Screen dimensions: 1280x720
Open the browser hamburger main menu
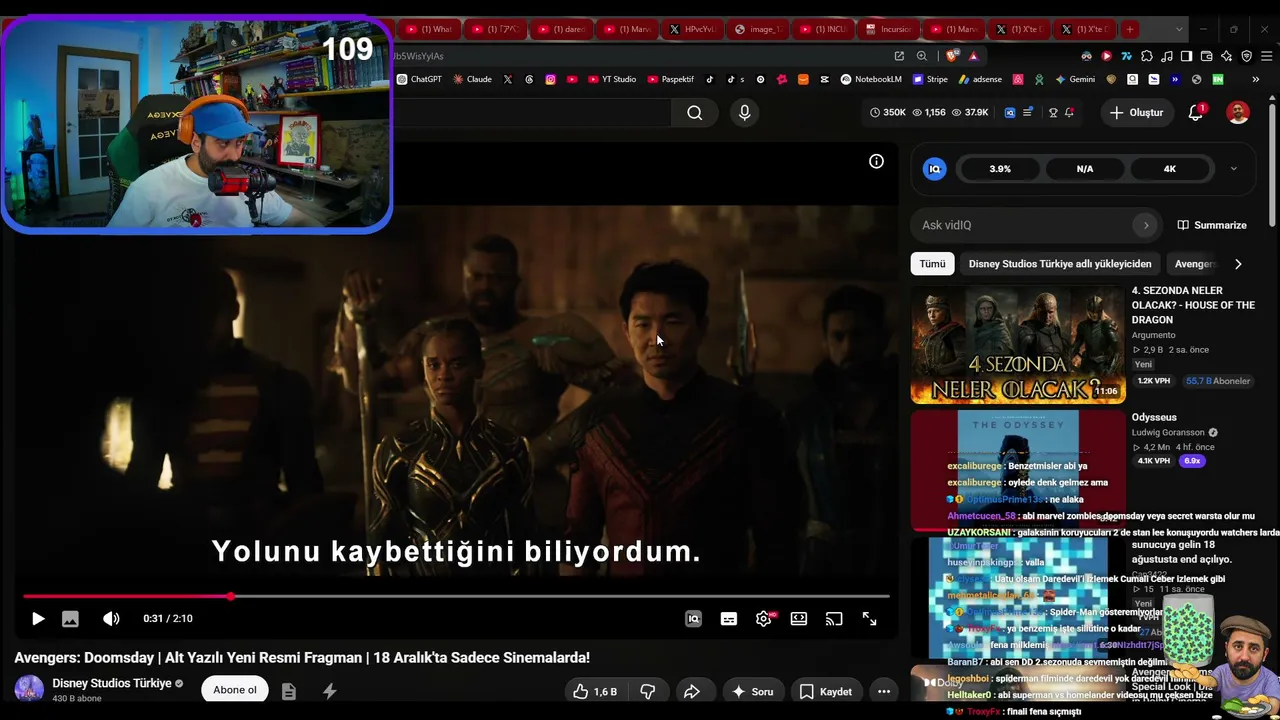point(1266,56)
